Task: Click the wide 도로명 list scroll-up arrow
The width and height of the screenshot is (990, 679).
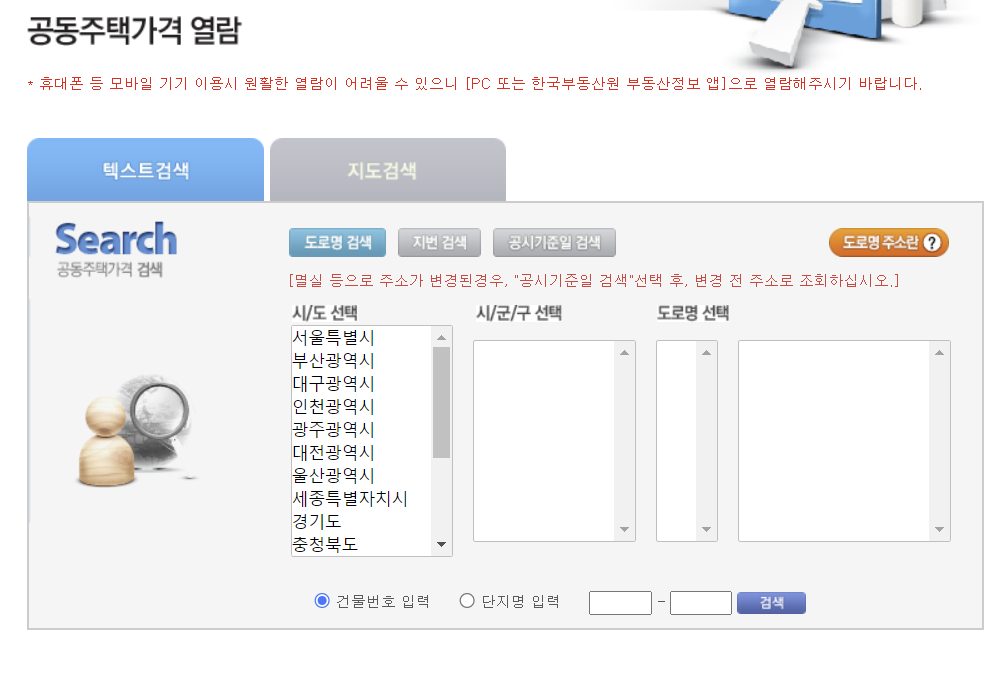Action: (x=939, y=352)
